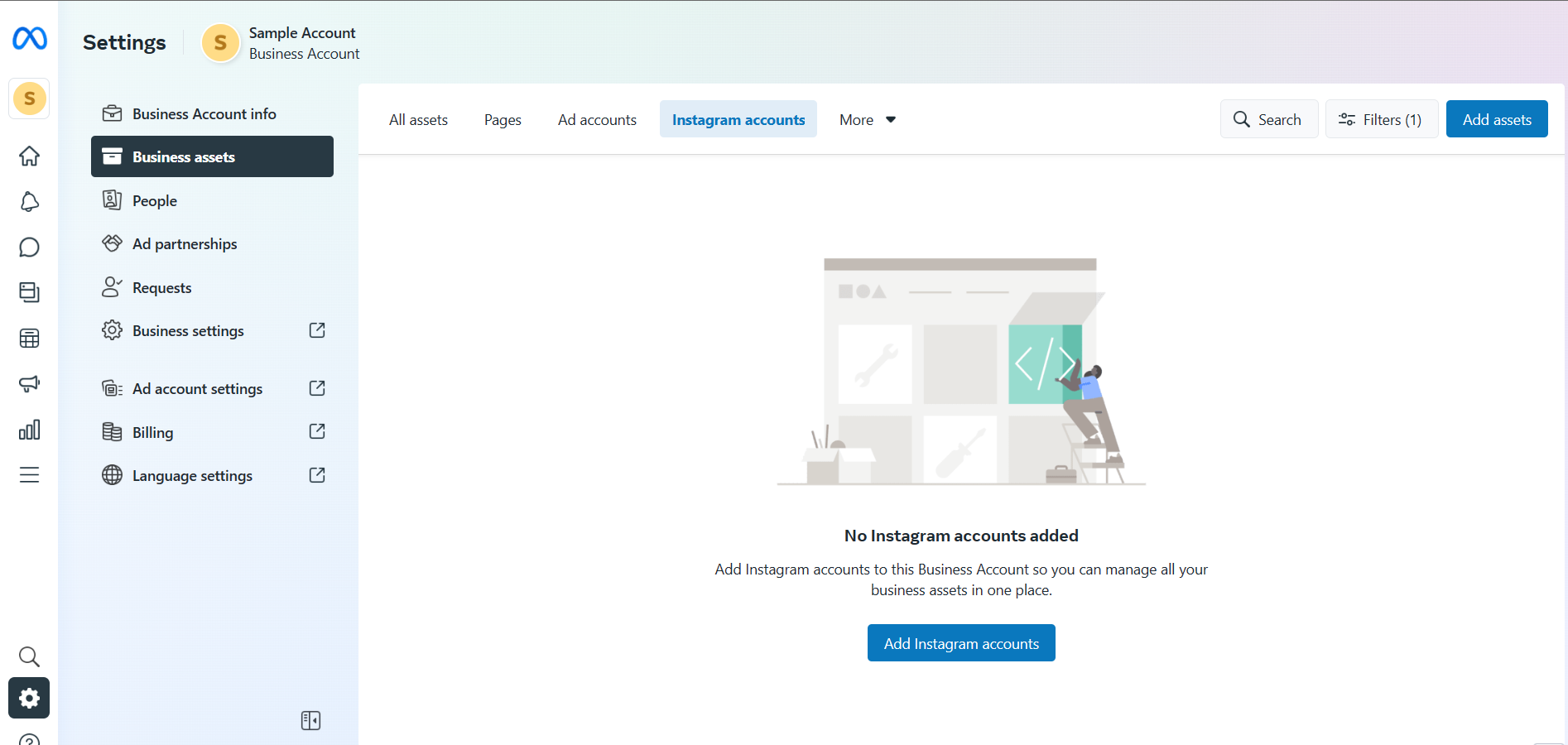This screenshot has width=1568, height=745.
Task: Select Business assets in sidebar
Action: coord(212,156)
